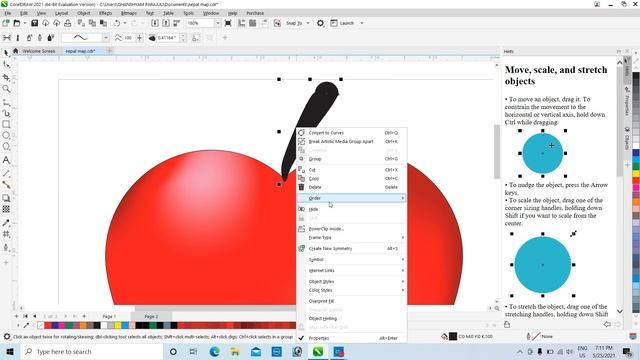Click the Save disk icon
This screenshot has width=640, height=360.
point(35,23)
